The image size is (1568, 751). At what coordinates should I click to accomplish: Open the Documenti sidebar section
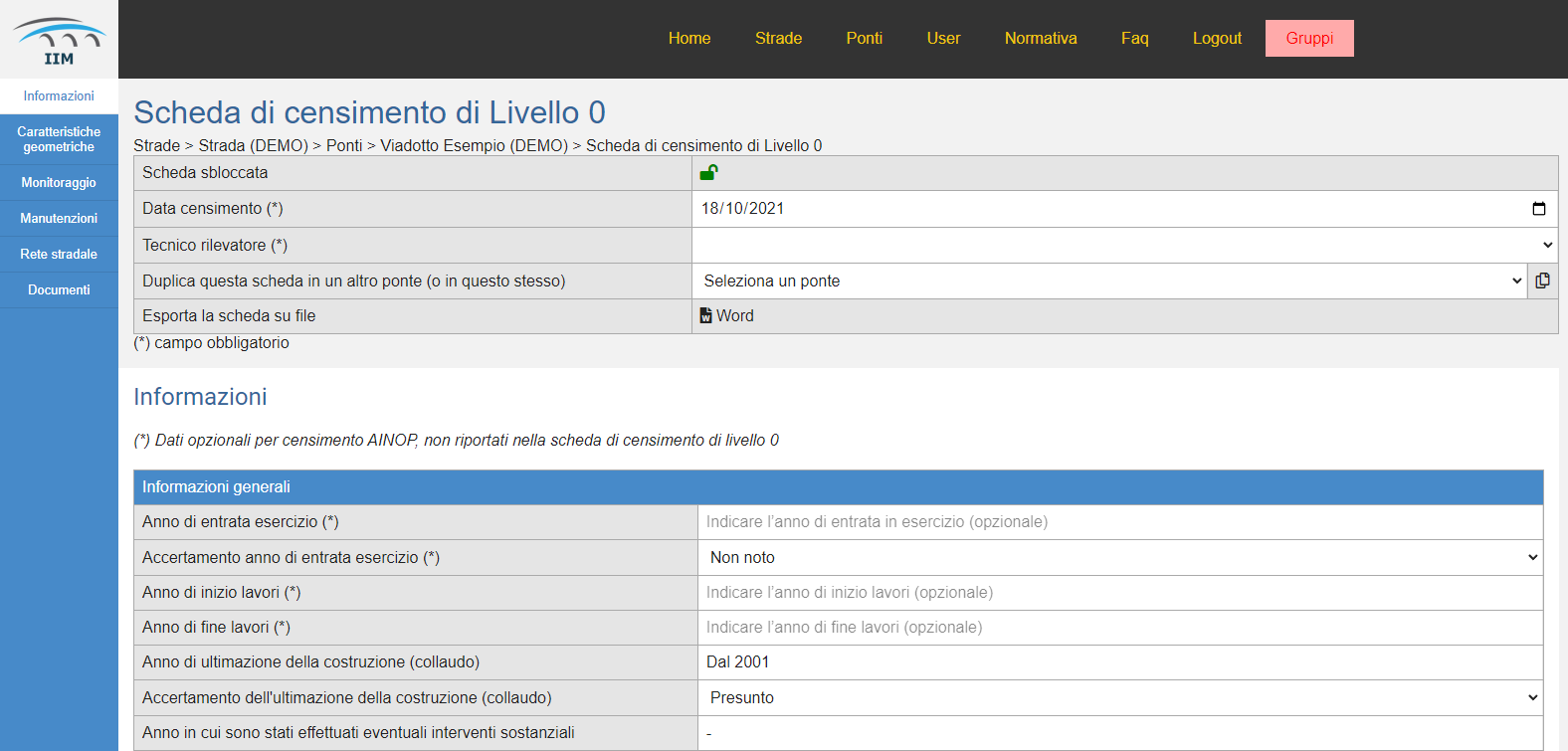[59, 290]
